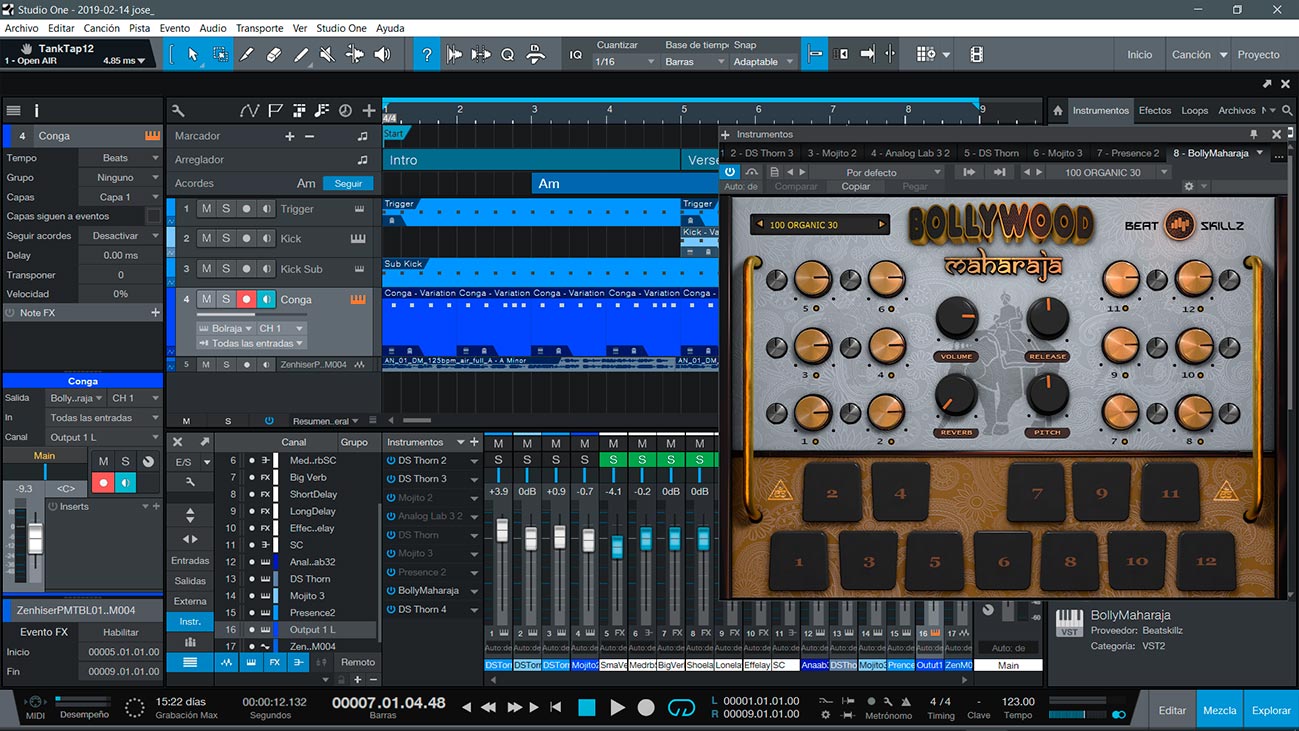
Task: Open the video player filmstrip icon
Action: click(976, 55)
